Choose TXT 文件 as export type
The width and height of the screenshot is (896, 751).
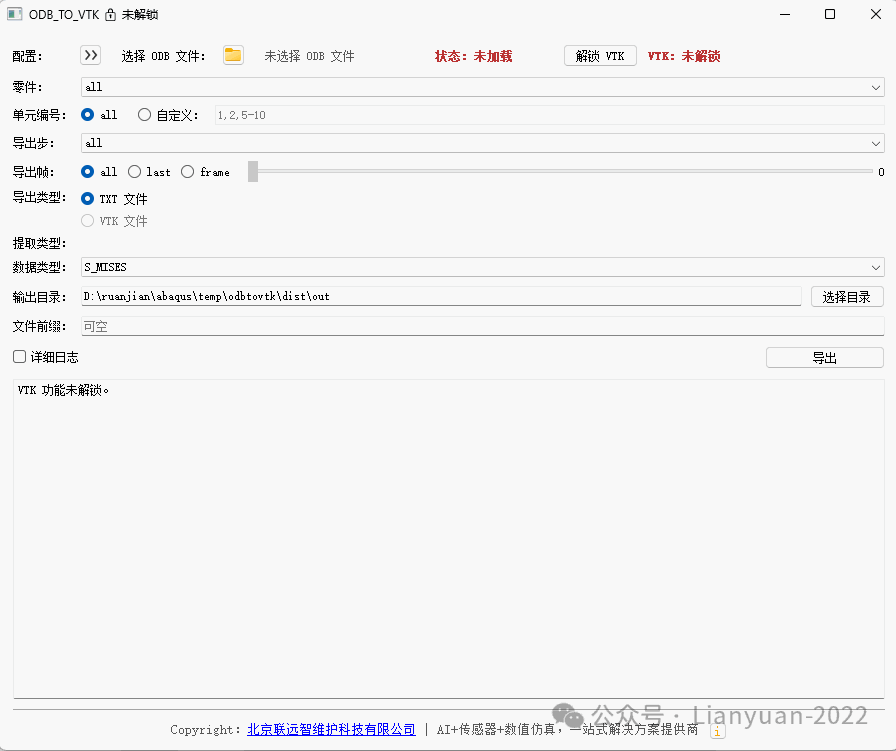coord(88,199)
